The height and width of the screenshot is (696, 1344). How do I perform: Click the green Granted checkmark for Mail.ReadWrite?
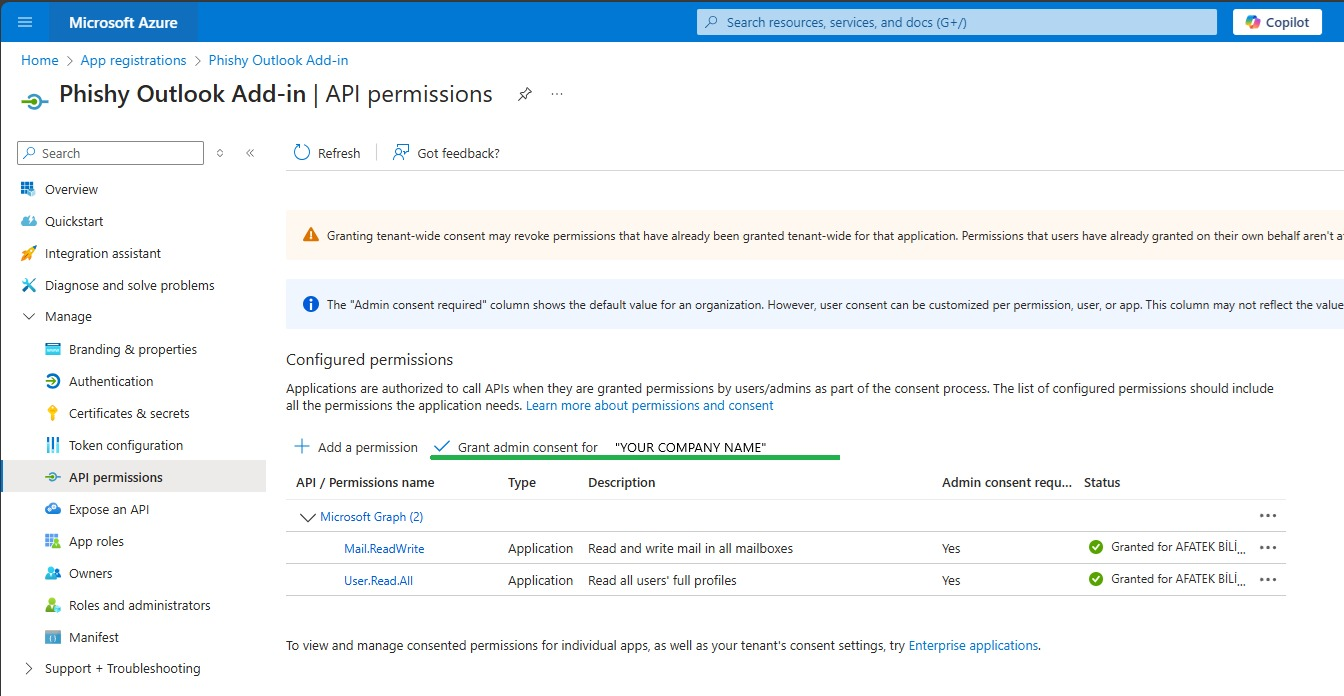click(x=1096, y=547)
